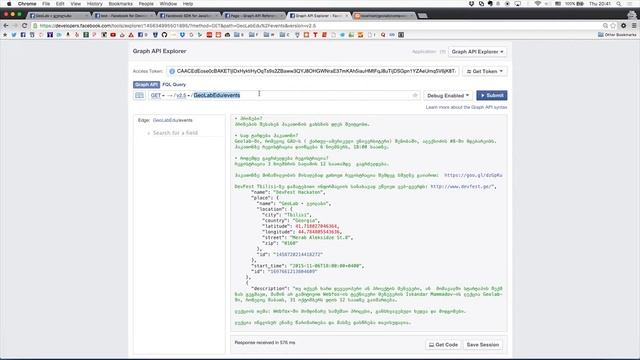Switch to the last orange-icon browser tab
Viewport: 640px width, 360px height.
point(384,16)
